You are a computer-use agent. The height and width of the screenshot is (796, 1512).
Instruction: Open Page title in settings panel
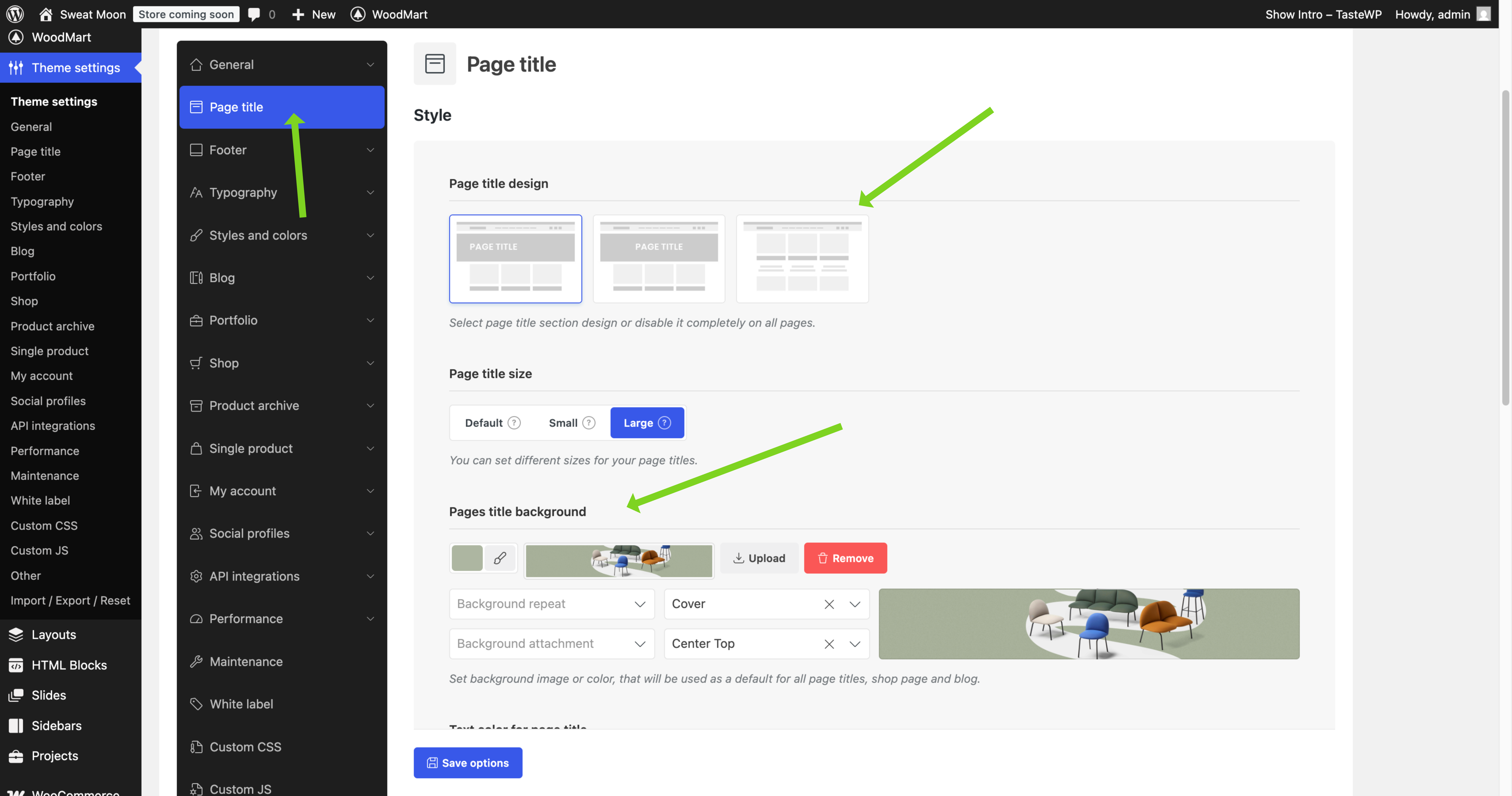pyautogui.click(x=282, y=107)
